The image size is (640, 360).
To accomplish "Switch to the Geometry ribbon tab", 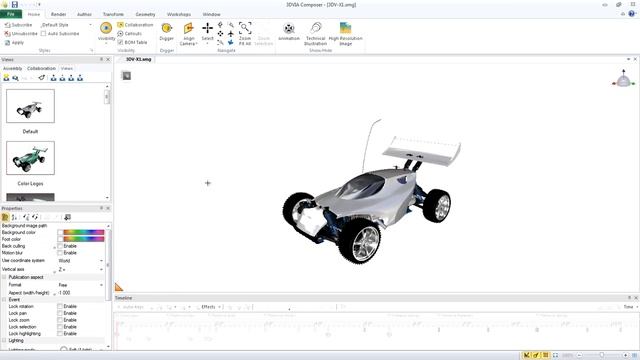I will tap(145, 14).
